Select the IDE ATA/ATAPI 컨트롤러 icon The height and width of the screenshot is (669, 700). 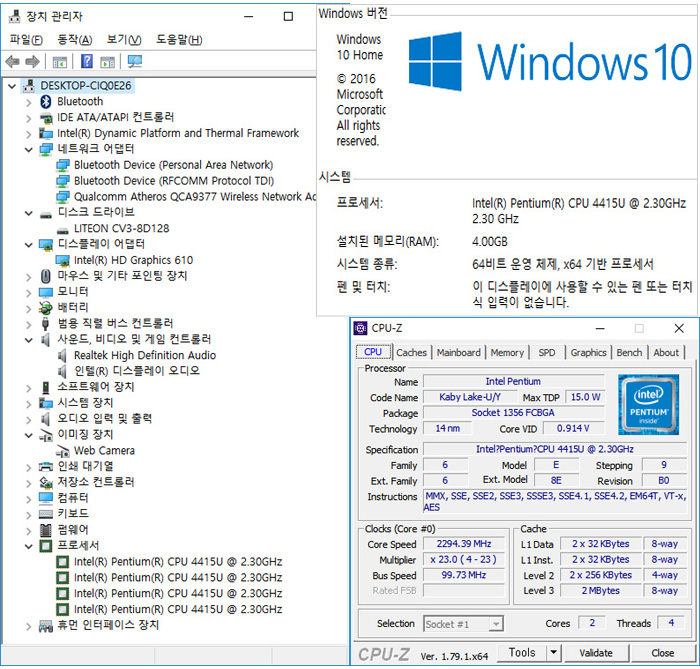pyautogui.click(x=46, y=118)
